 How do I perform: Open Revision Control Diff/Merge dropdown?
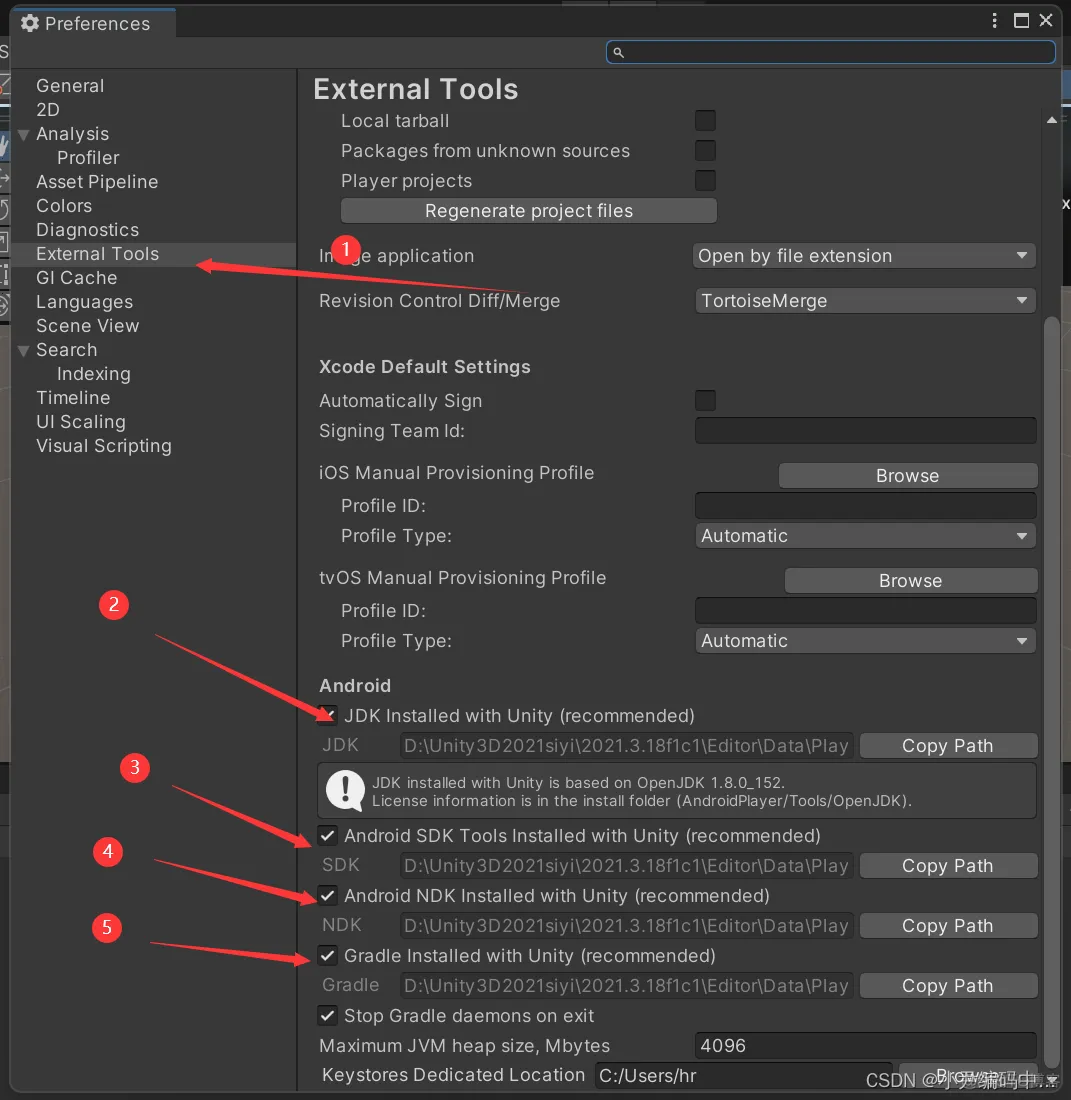865,300
